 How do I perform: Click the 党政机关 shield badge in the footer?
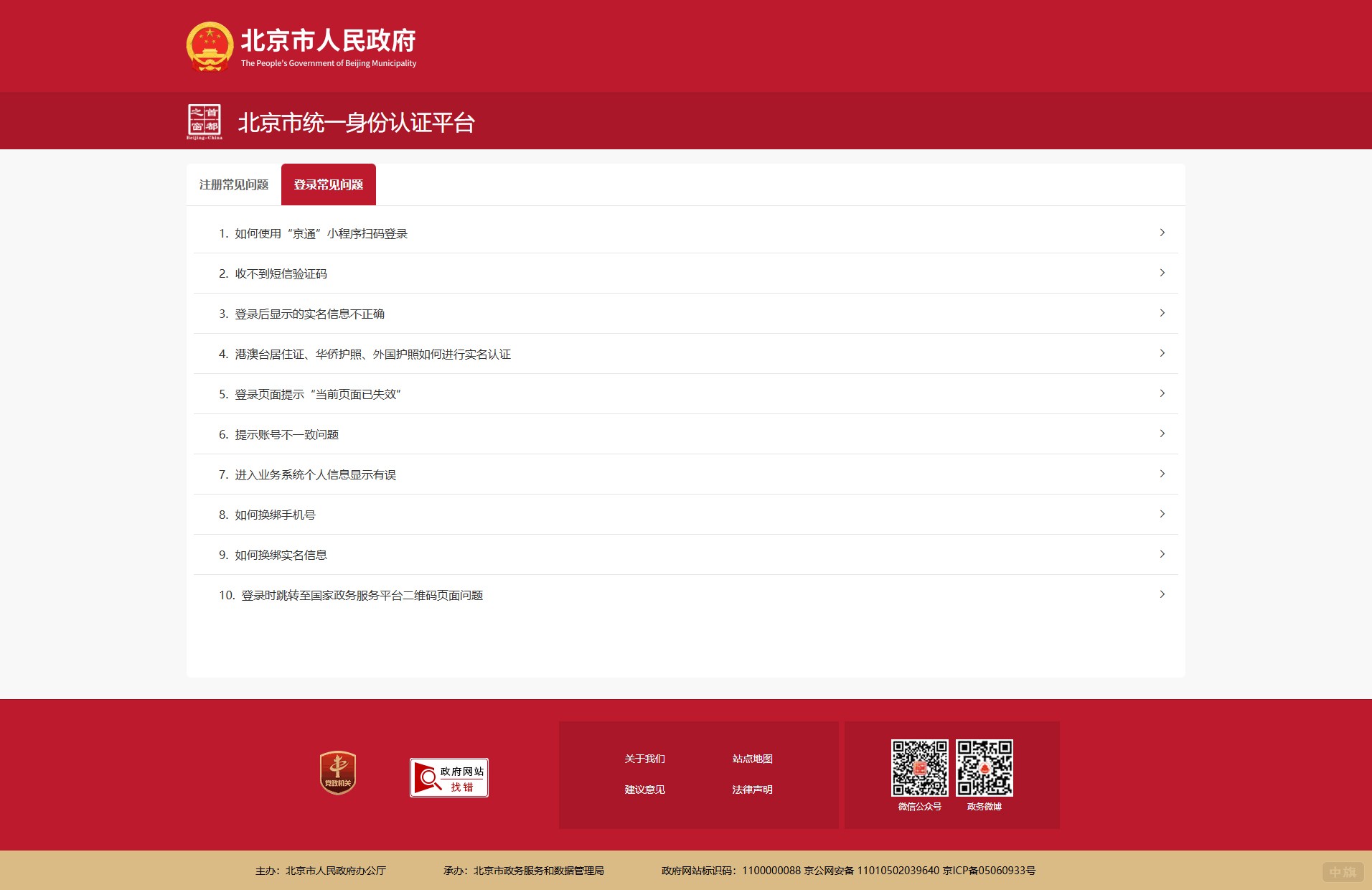337,773
